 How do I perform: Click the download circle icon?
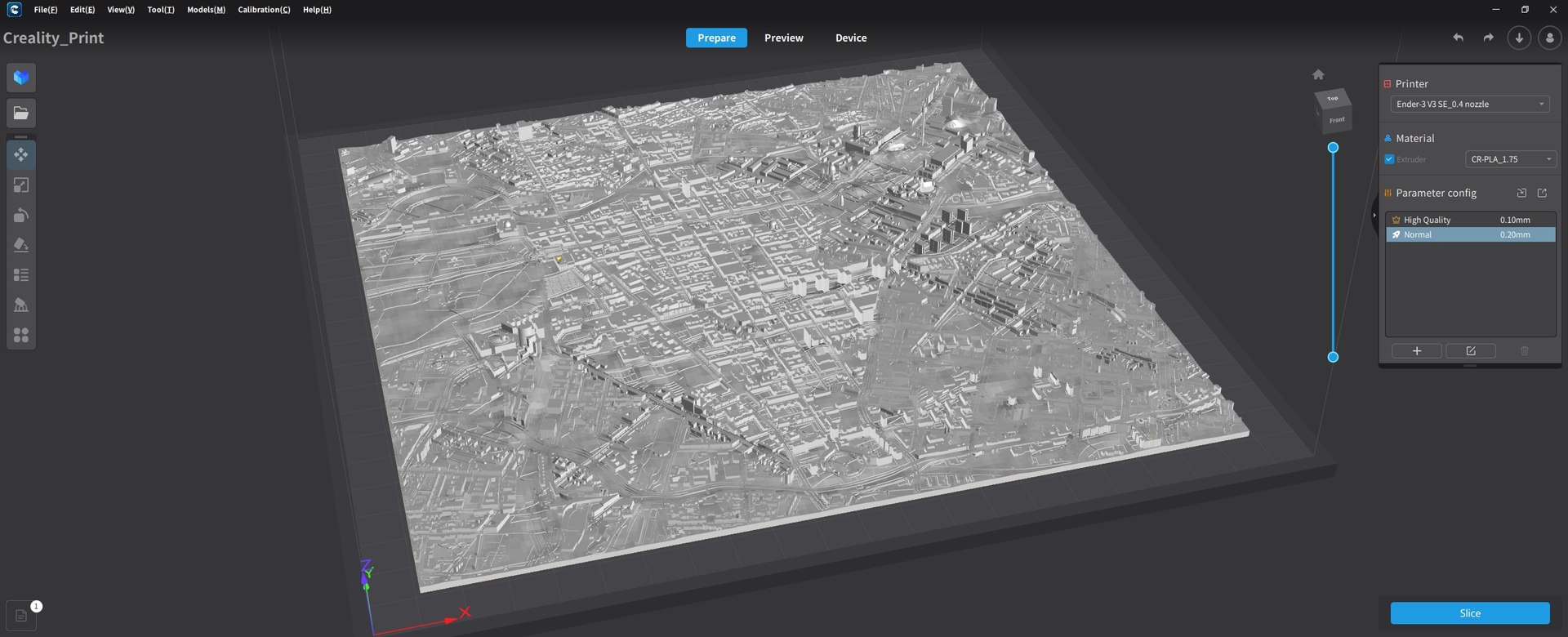[1519, 38]
